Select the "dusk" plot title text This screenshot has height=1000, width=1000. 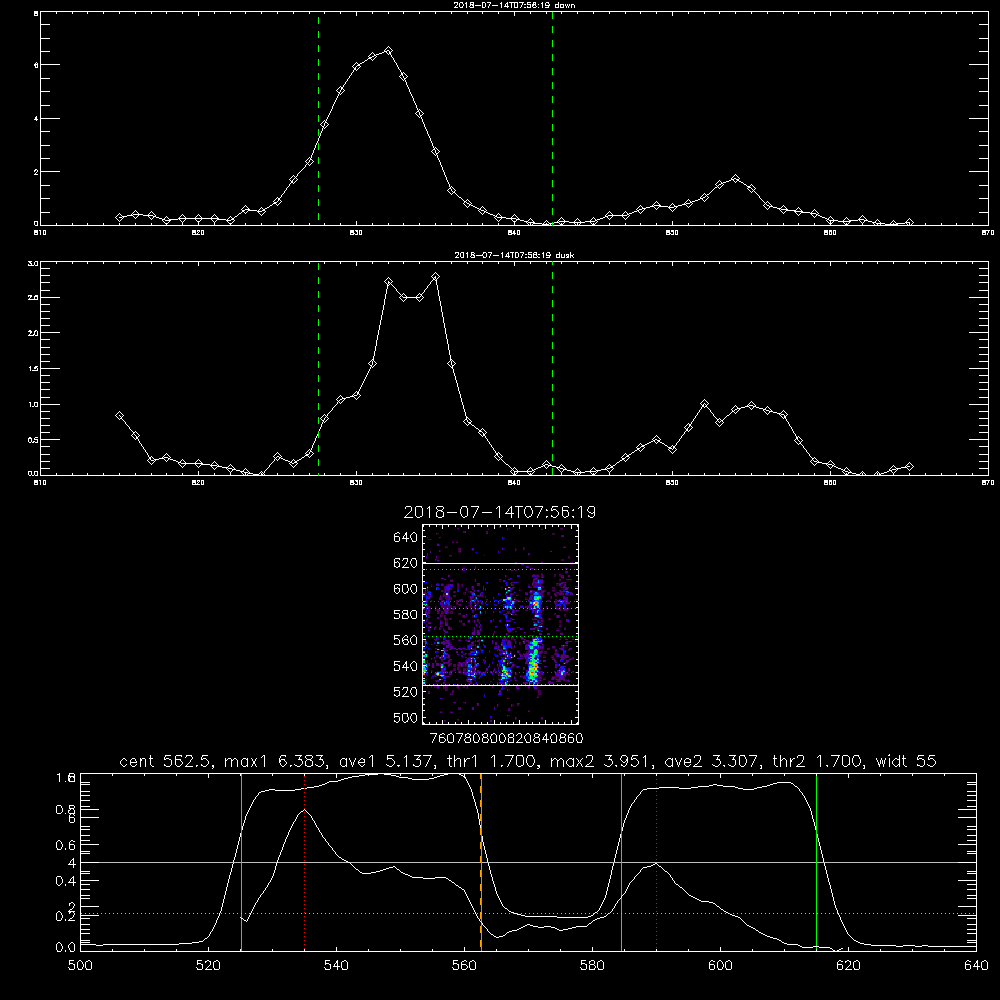click(x=514, y=255)
